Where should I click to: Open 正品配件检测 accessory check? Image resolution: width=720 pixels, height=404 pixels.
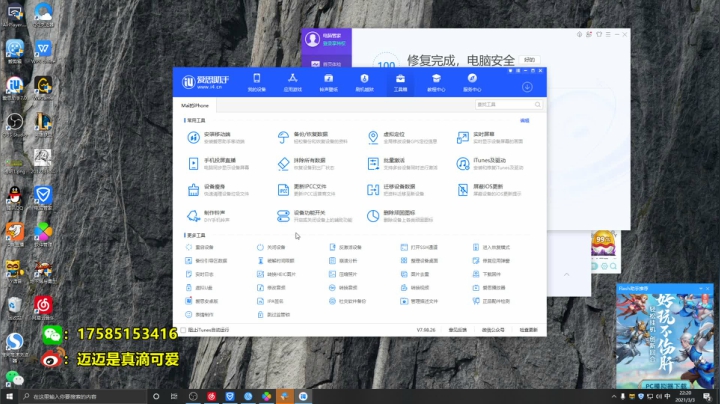click(491, 301)
